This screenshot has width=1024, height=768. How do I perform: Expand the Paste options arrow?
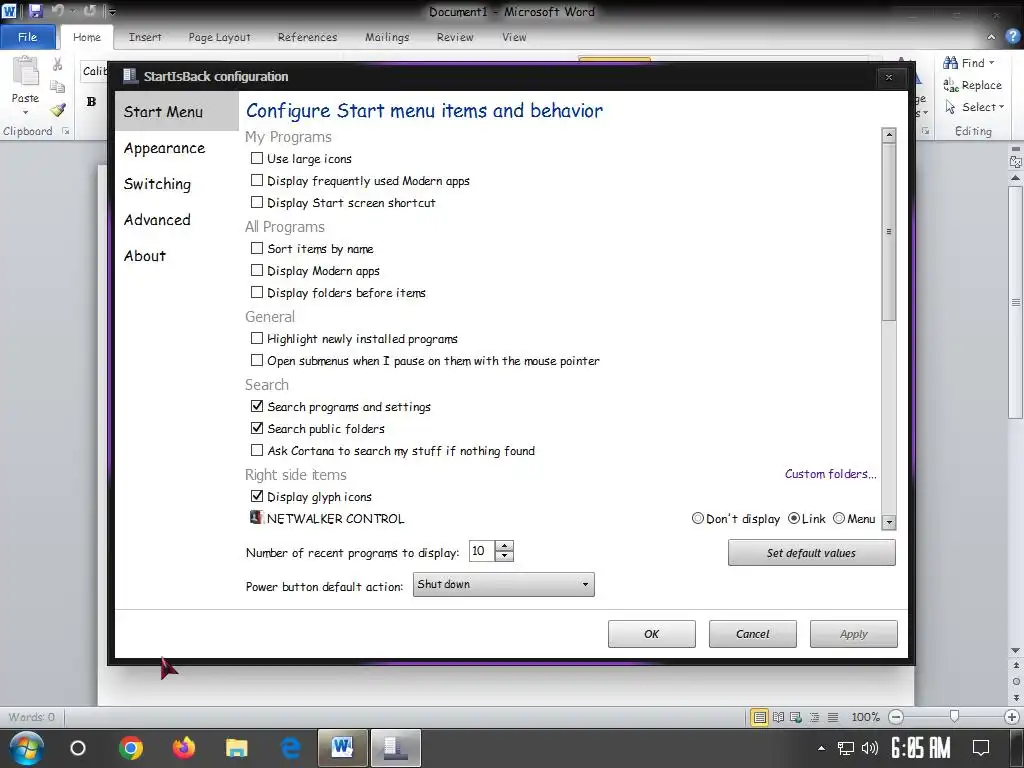(25, 112)
